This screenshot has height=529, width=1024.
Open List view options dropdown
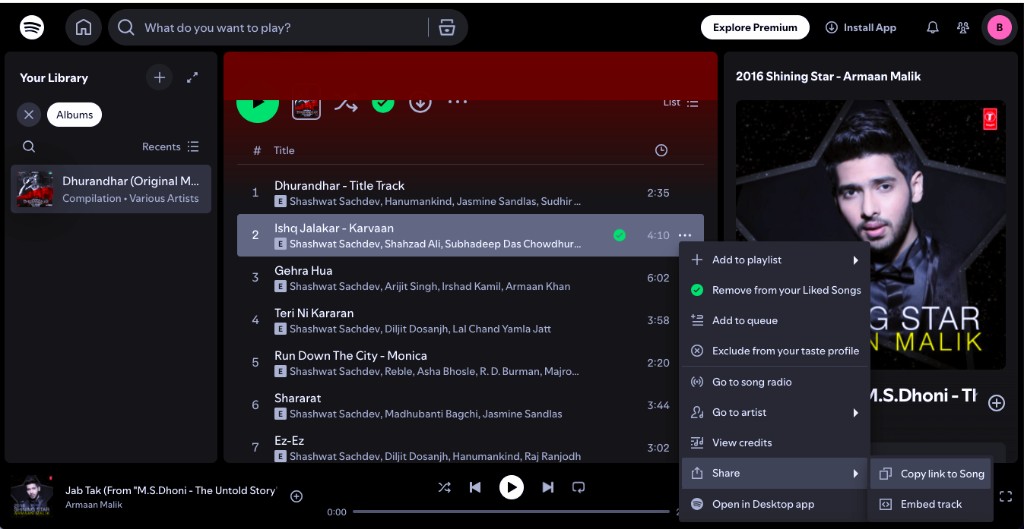tap(681, 103)
